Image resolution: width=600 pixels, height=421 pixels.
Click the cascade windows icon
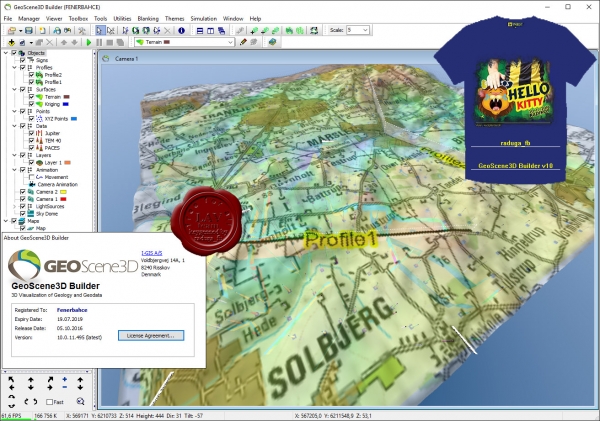[x=221, y=31]
